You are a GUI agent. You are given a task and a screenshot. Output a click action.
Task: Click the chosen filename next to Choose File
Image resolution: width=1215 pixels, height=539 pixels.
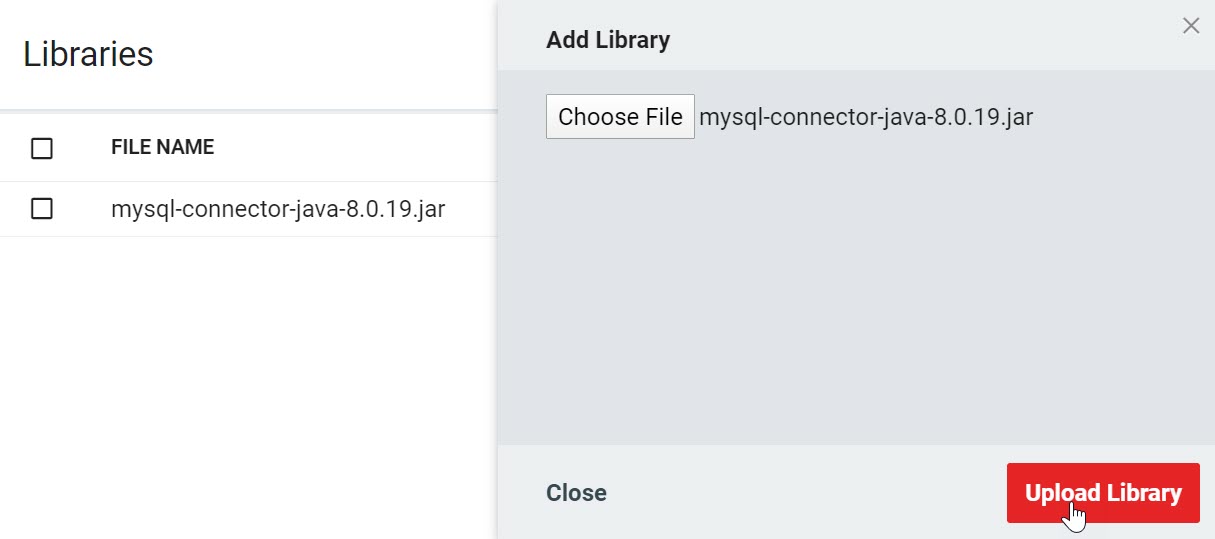(x=865, y=117)
